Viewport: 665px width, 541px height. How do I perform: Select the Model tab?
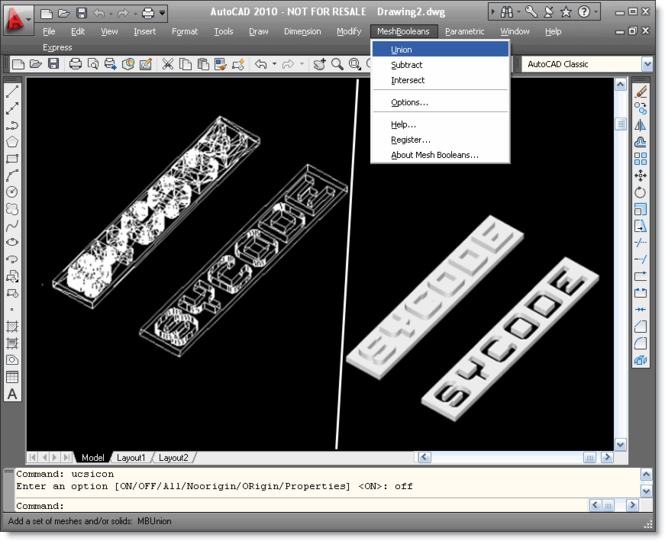[92, 457]
